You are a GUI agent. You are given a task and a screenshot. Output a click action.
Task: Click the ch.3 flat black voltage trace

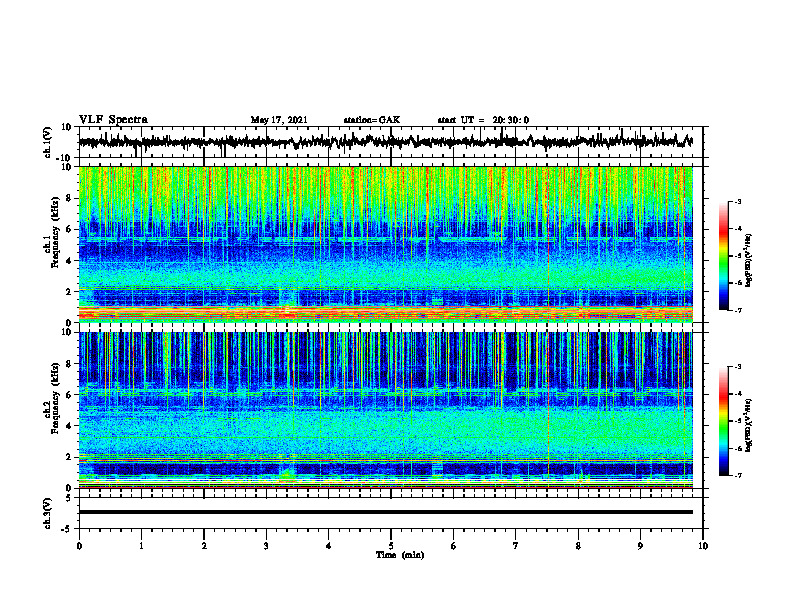[386, 512]
